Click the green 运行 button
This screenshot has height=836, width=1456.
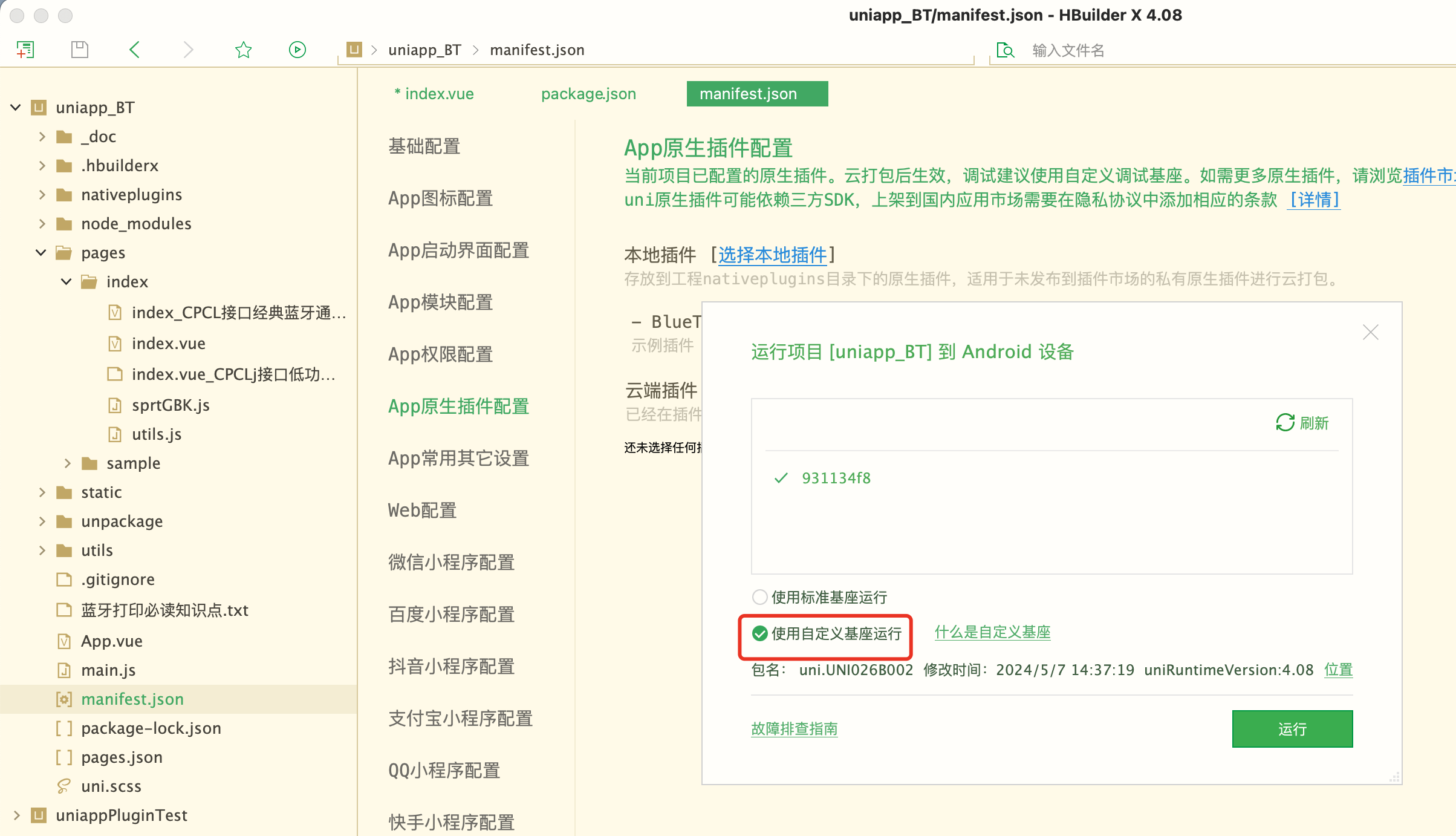pyautogui.click(x=1292, y=729)
